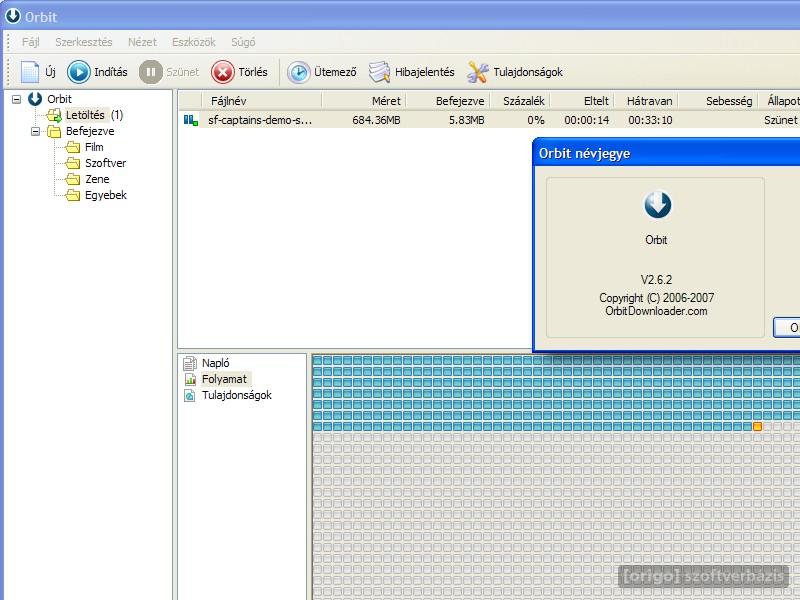Click the V2.6.2 version text
The image size is (800, 600).
click(x=656, y=280)
